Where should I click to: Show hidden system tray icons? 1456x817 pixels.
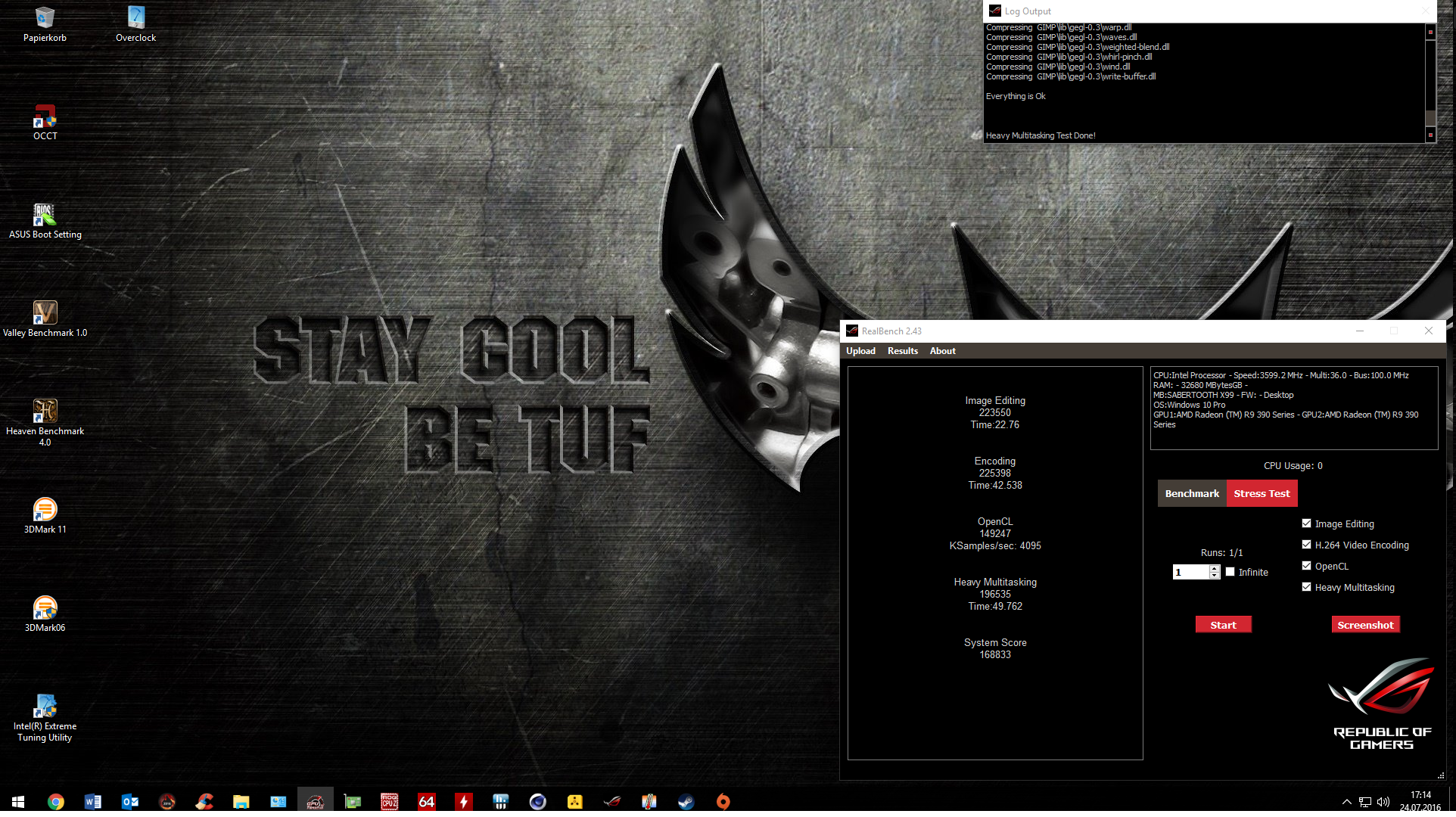click(1346, 802)
